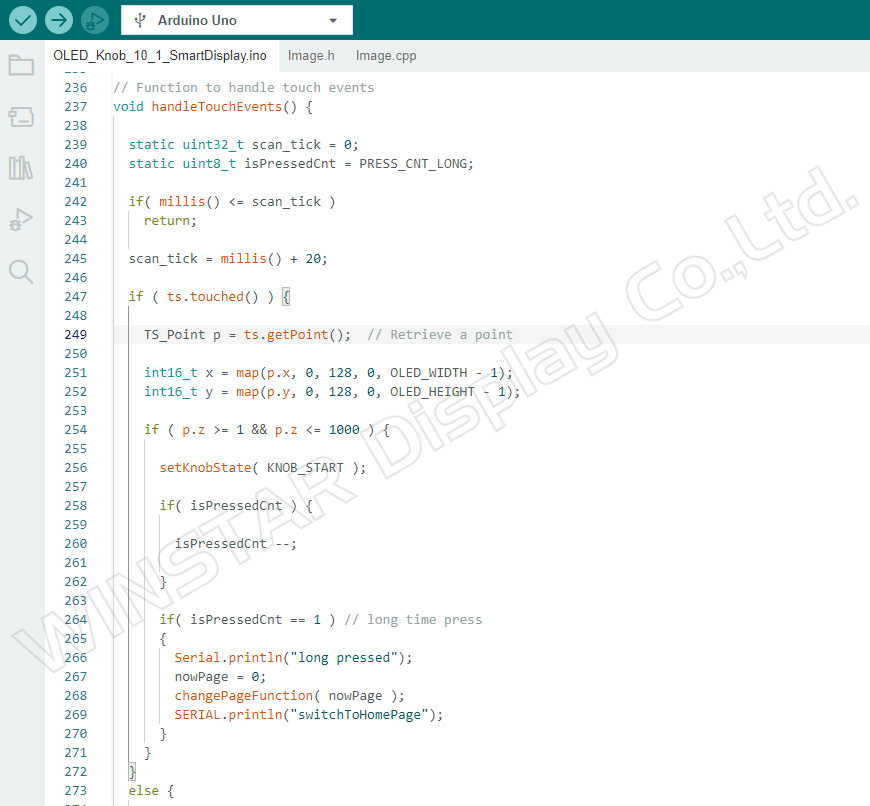Click line number 249 in gutter
The image size is (870, 806).
point(75,334)
